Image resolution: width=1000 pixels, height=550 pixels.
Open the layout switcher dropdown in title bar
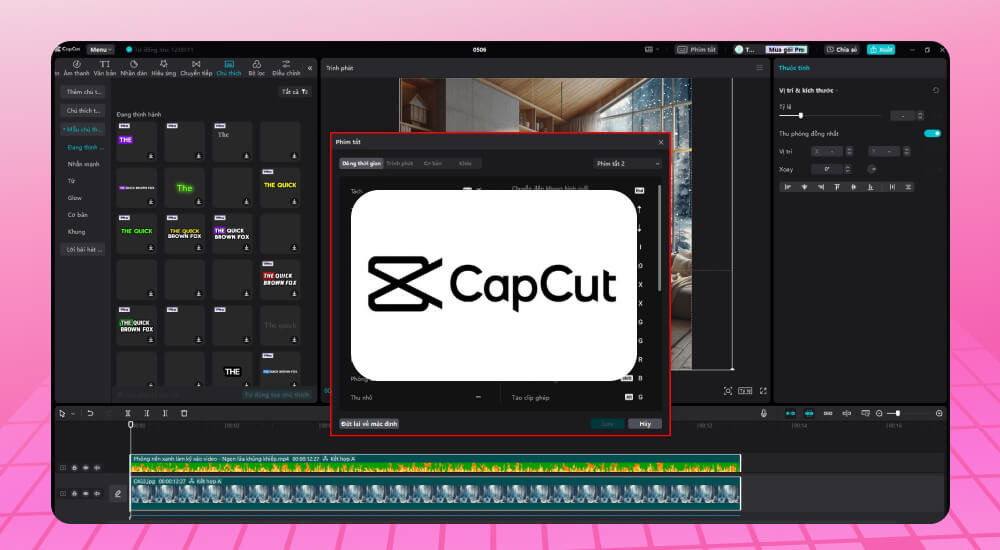(651, 50)
